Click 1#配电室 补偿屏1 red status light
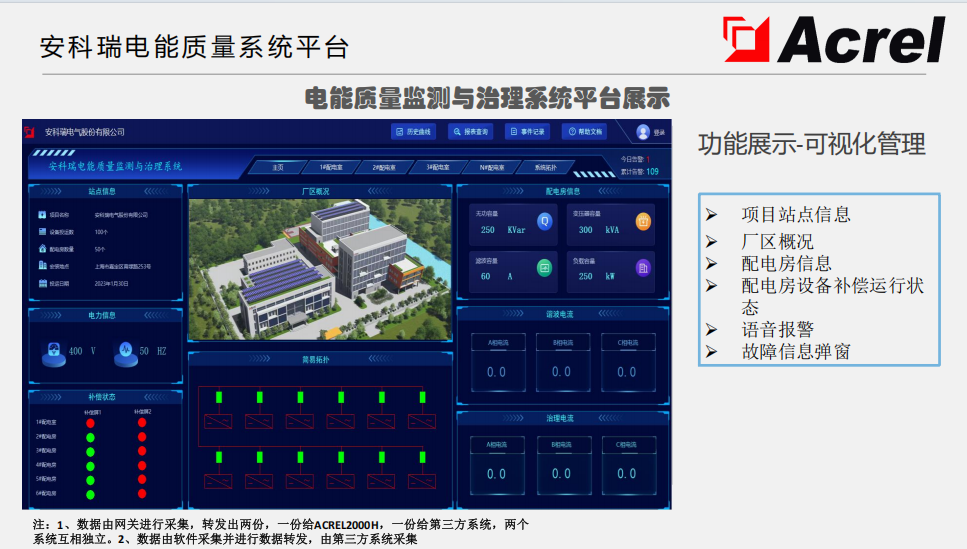Viewport: 967px width, 549px height. click(x=91, y=423)
